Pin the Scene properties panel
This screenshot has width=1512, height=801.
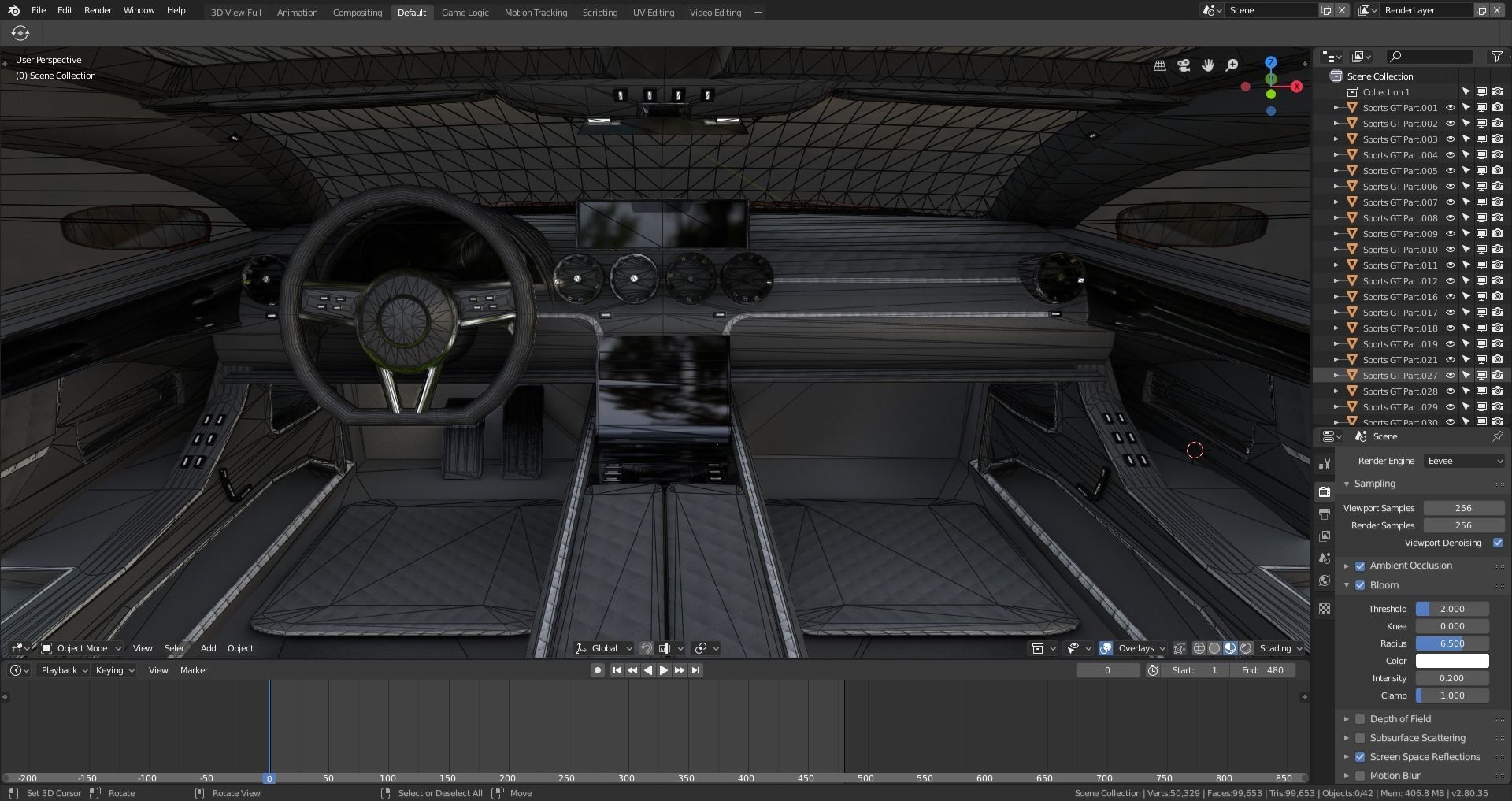tap(1497, 436)
